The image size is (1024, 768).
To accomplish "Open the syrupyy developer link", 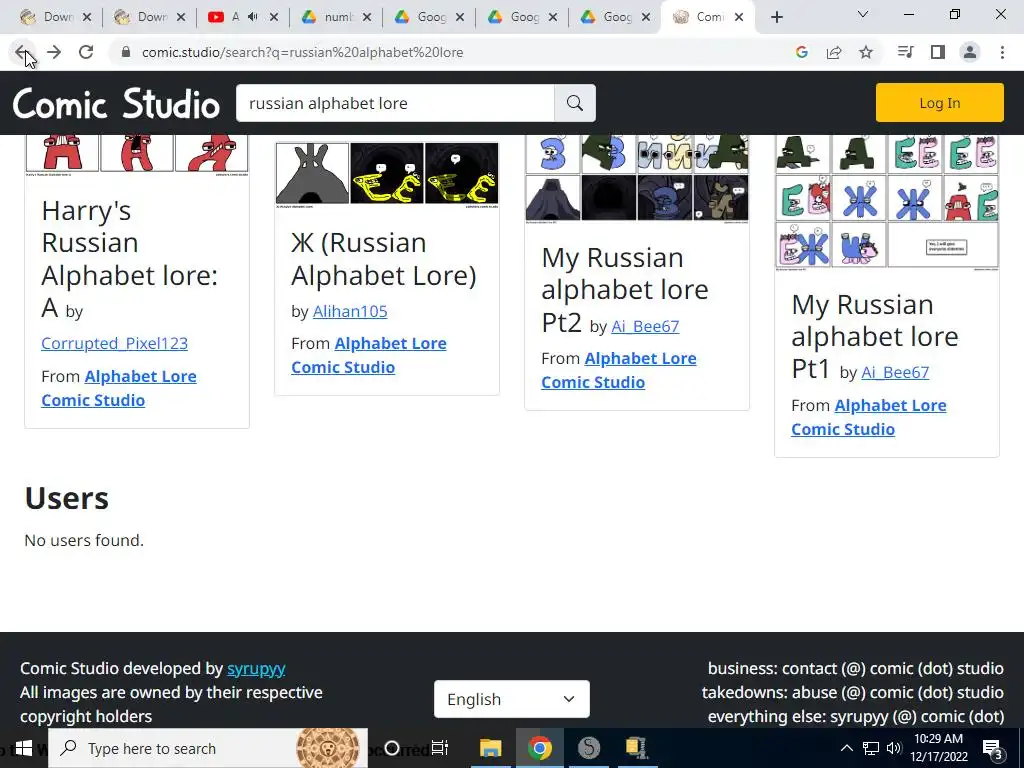I will (x=256, y=669).
